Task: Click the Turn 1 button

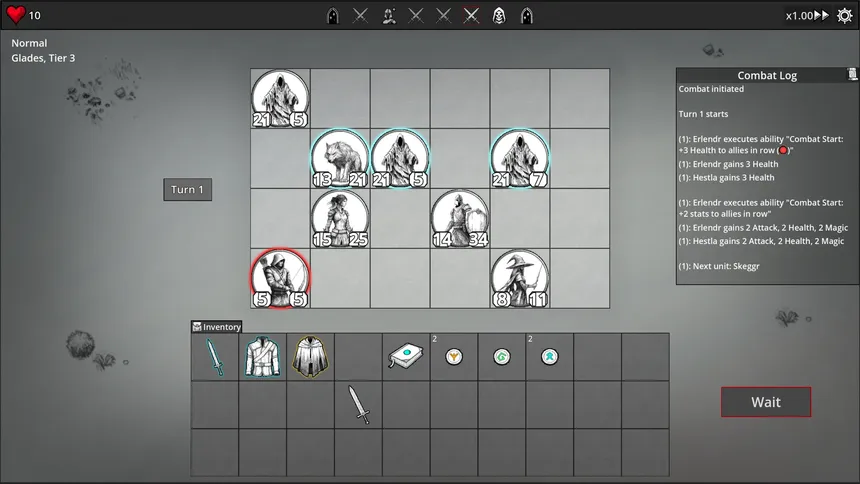Action: pyautogui.click(x=188, y=189)
